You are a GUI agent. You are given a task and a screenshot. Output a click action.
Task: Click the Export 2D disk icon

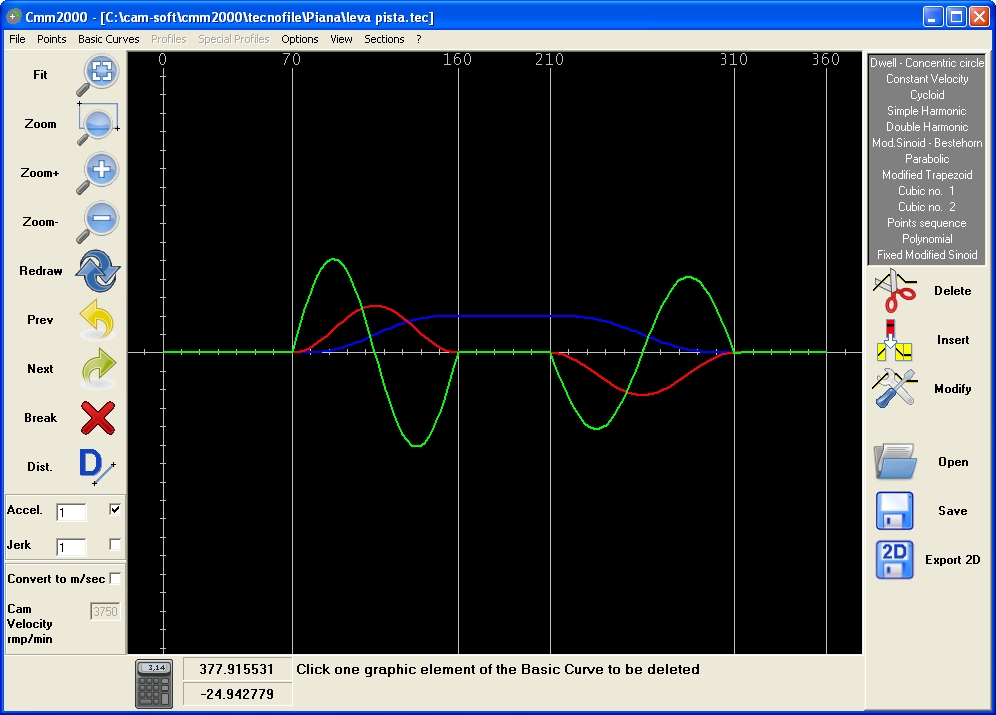click(894, 559)
